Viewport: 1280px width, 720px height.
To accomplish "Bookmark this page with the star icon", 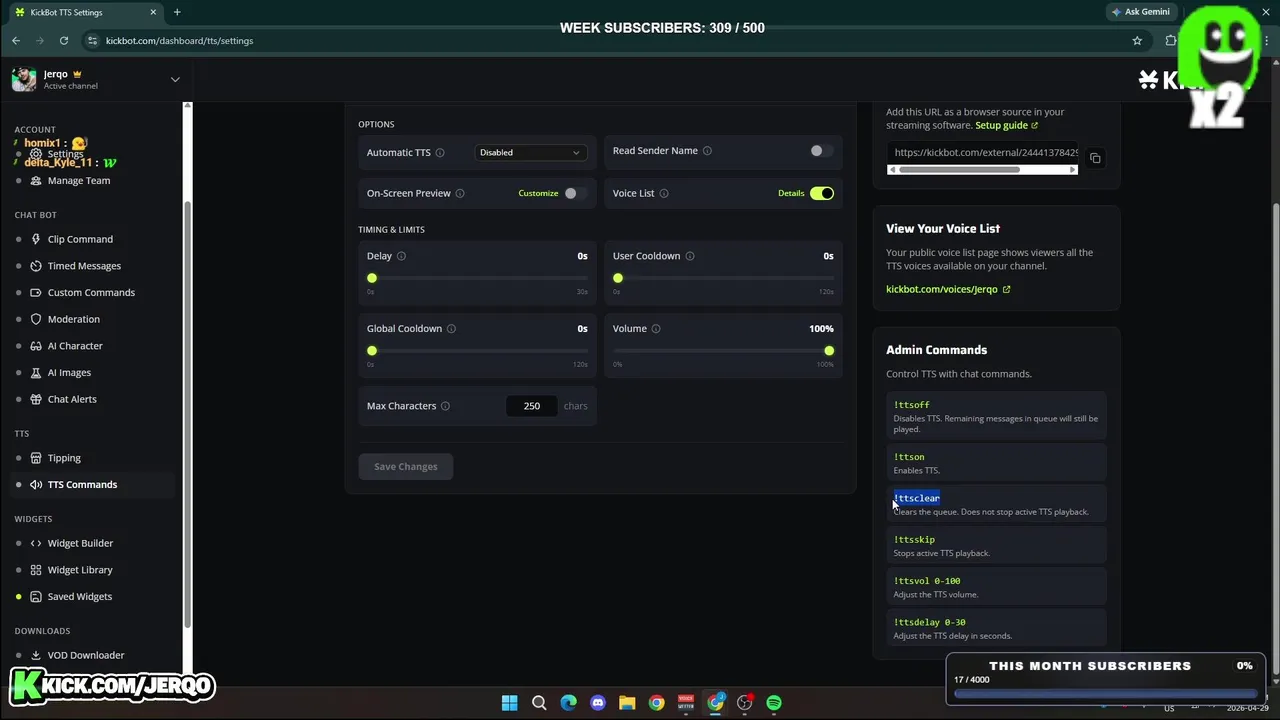I will tap(1137, 41).
